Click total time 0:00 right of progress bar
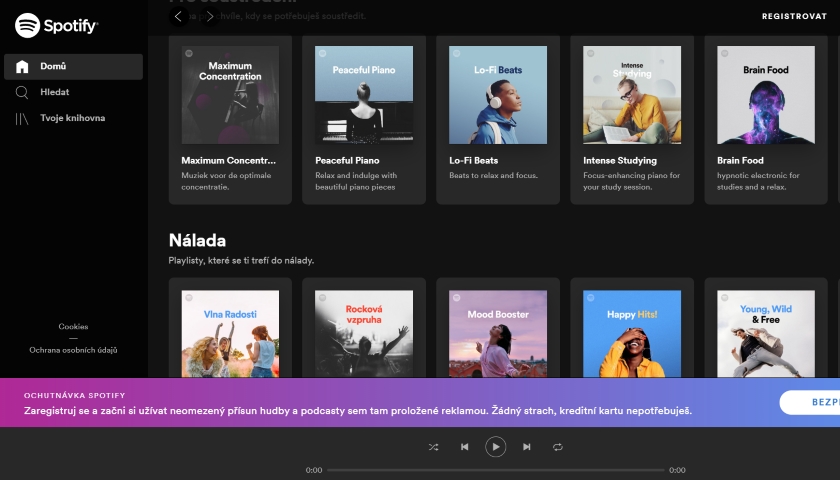This screenshot has height=480, width=840. [x=677, y=470]
